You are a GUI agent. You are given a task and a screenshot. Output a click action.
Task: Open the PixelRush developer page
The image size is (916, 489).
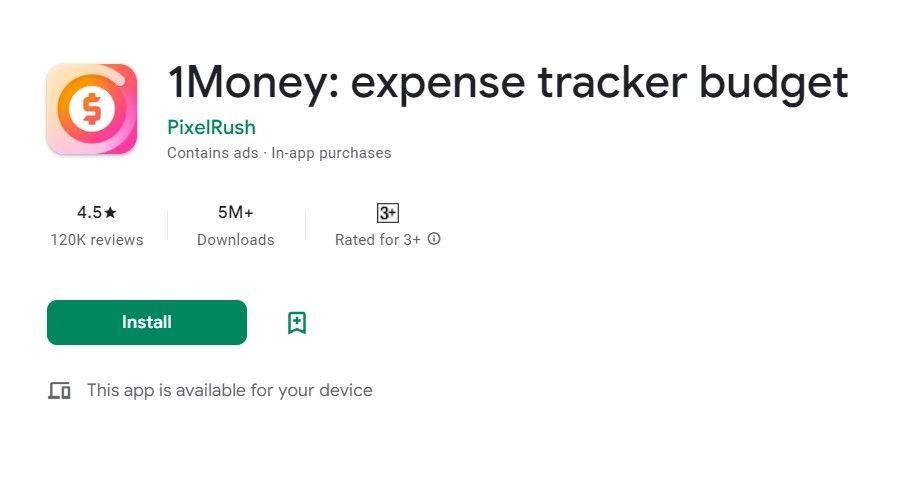point(211,127)
